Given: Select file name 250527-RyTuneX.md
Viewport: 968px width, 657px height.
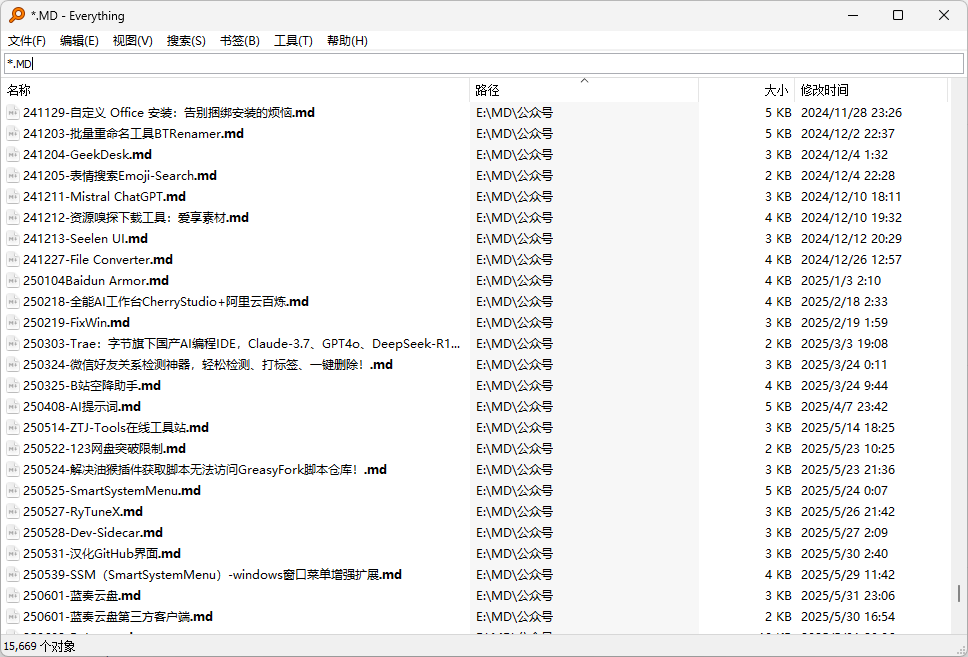Looking at the screenshot, I should click(83, 511).
